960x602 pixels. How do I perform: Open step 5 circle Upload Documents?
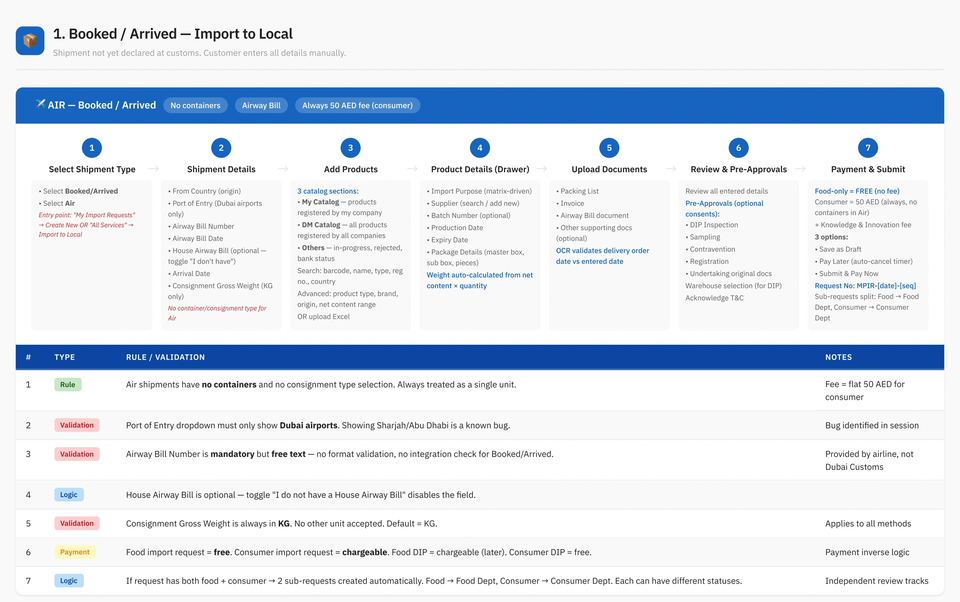click(609, 148)
